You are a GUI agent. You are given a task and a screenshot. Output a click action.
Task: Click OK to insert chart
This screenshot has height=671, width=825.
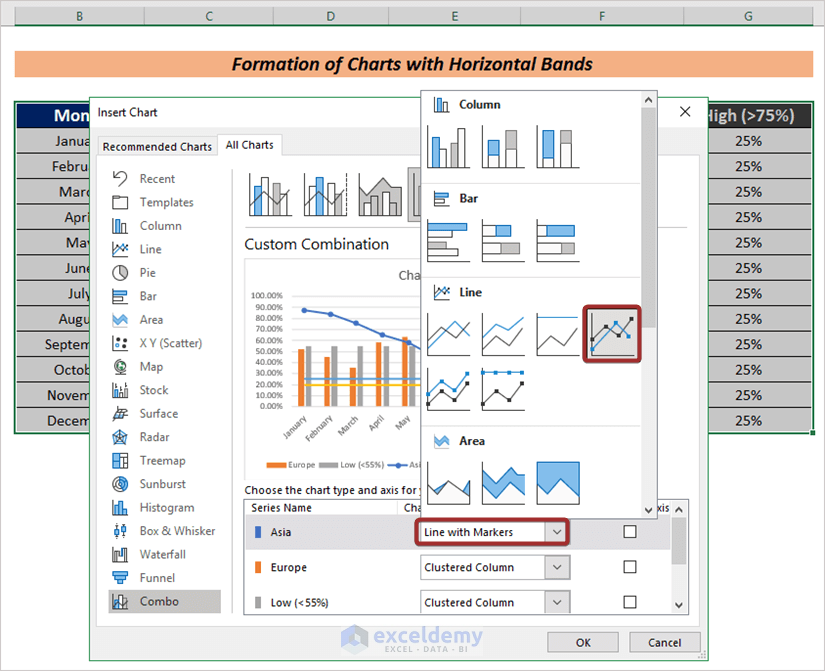click(583, 643)
